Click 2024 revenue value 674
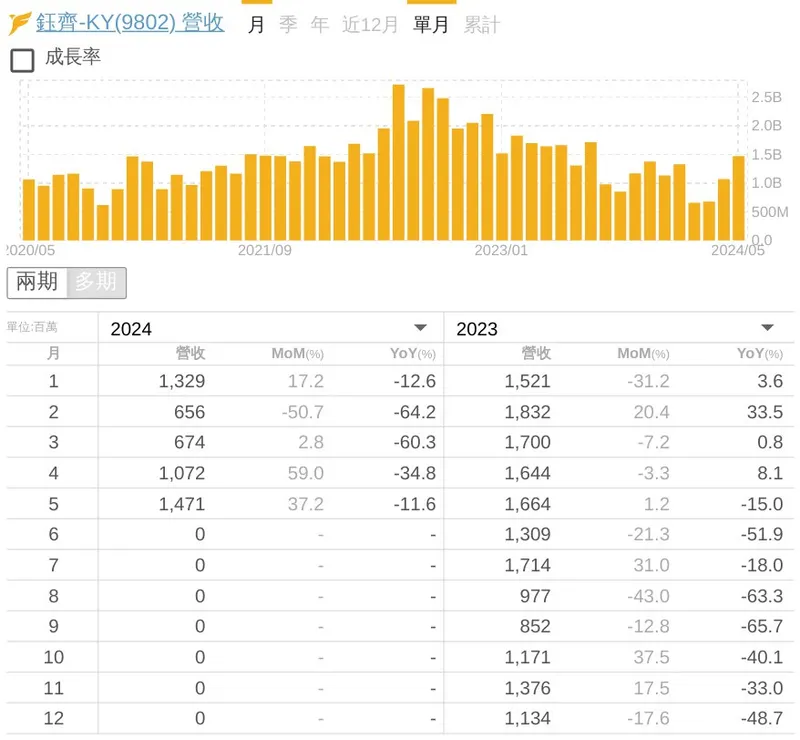The height and width of the screenshot is (740, 800). [x=189, y=442]
